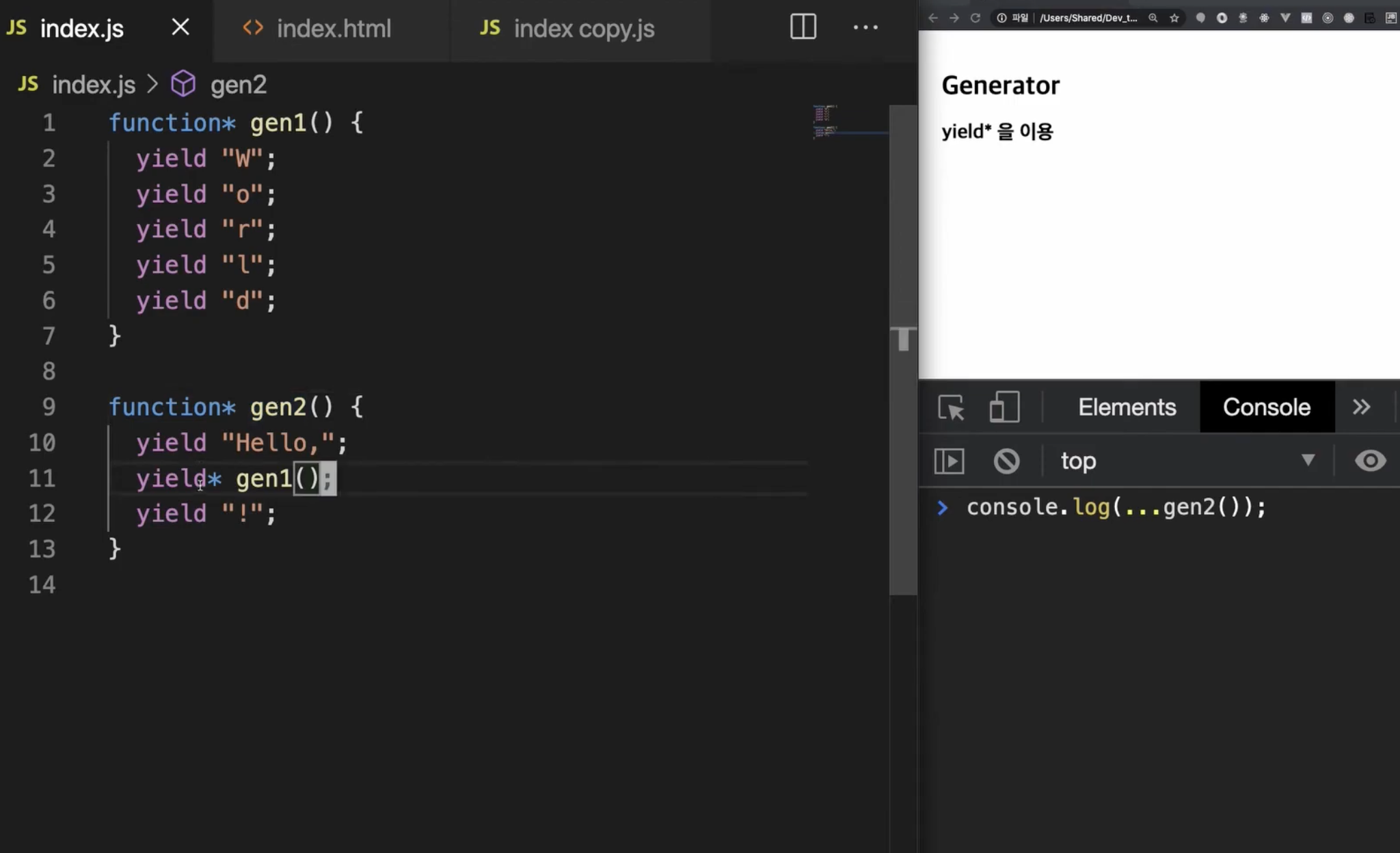Viewport: 1400px width, 853px height.
Task: Toggle the device toolbar in DevTools
Action: [x=1004, y=407]
